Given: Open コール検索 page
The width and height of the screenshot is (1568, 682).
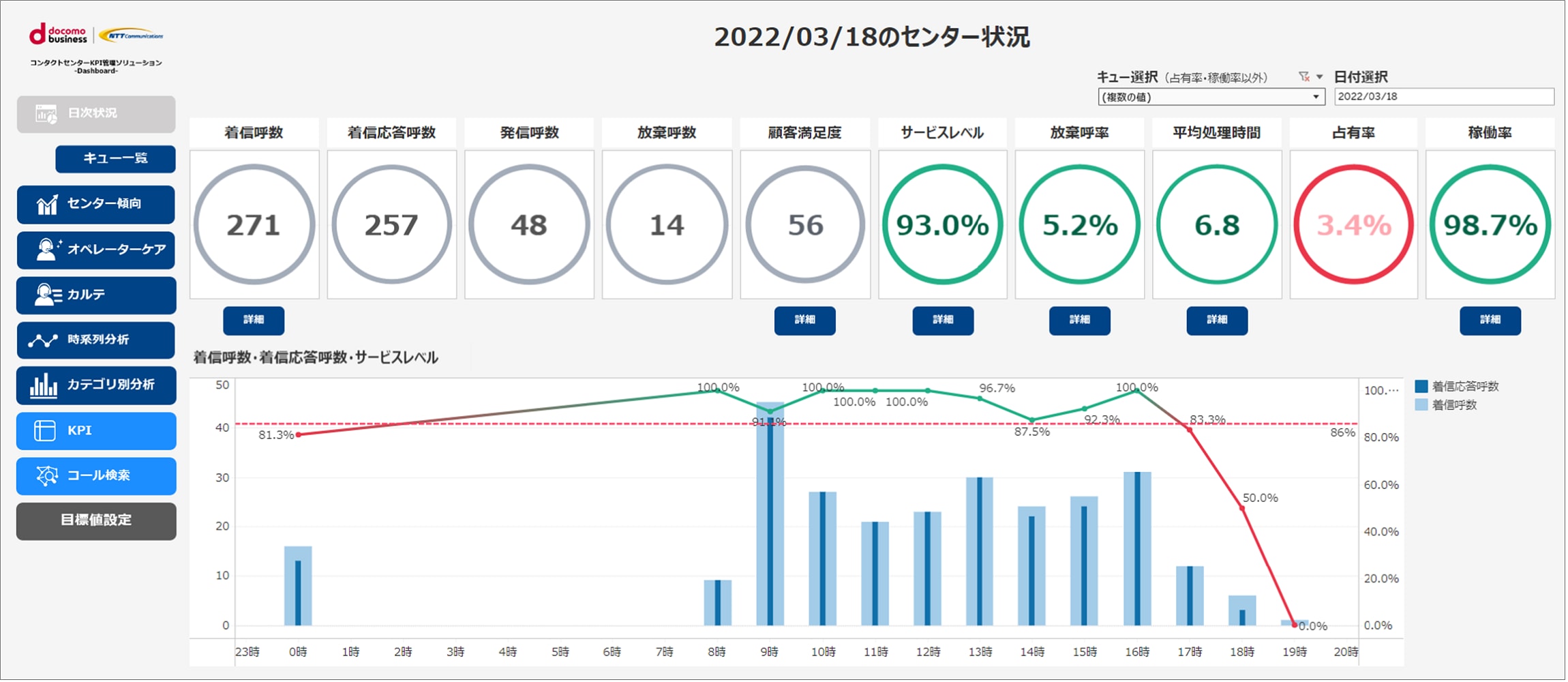Looking at the screenshot, I should [x=96, y=476].
